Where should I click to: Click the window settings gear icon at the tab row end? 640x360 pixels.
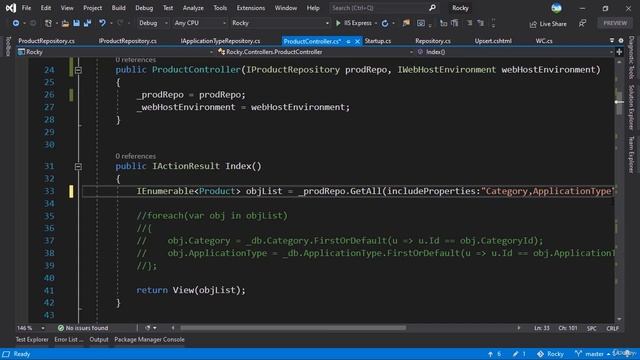pos(621,40)
